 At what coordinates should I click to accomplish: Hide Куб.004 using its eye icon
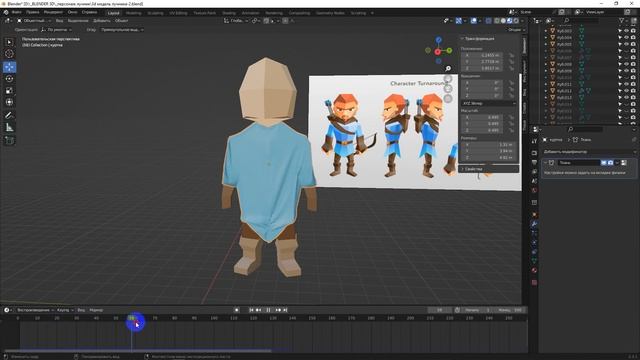(626, 38)
